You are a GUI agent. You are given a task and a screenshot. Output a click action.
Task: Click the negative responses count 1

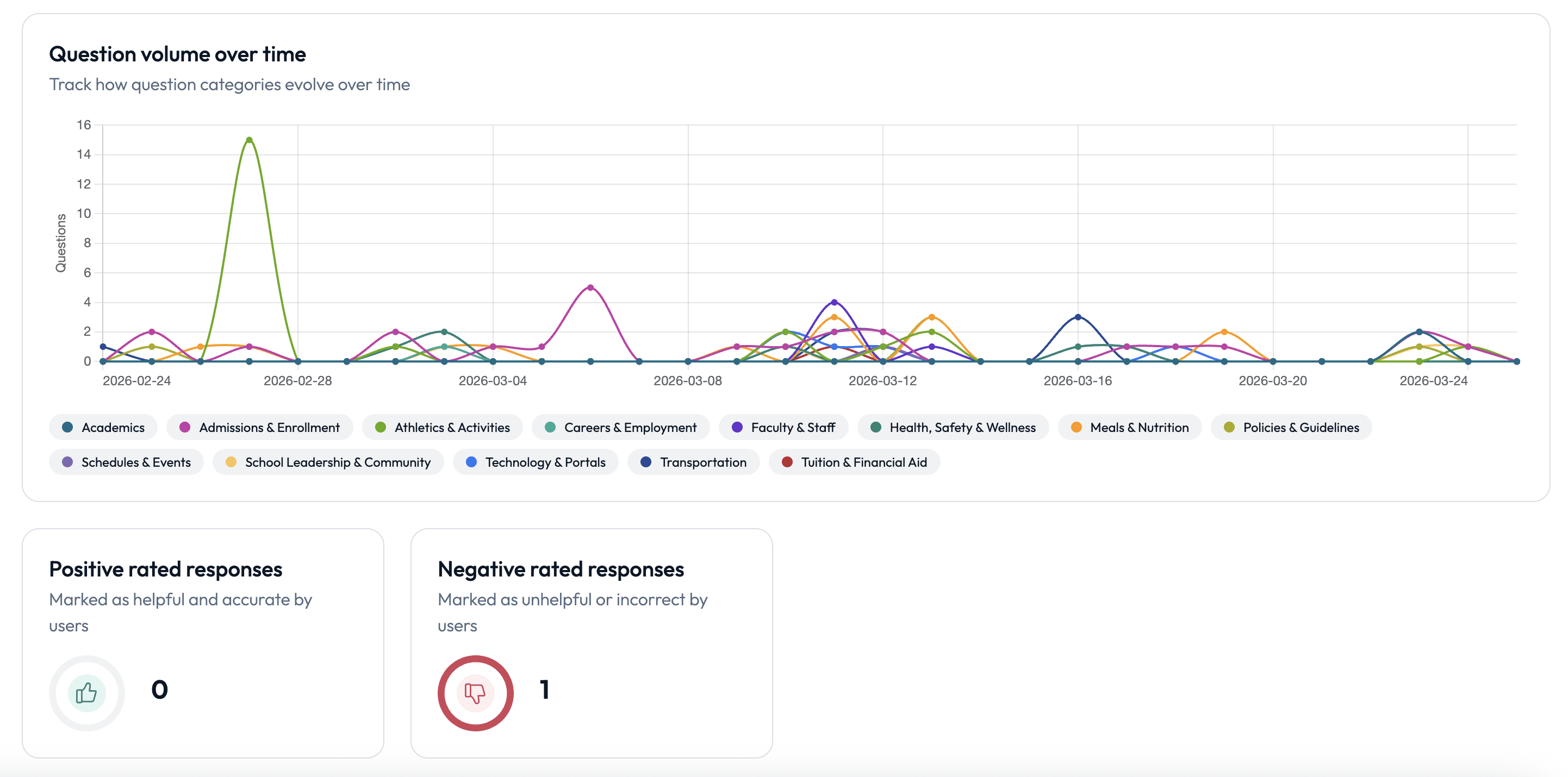point(545,690)
